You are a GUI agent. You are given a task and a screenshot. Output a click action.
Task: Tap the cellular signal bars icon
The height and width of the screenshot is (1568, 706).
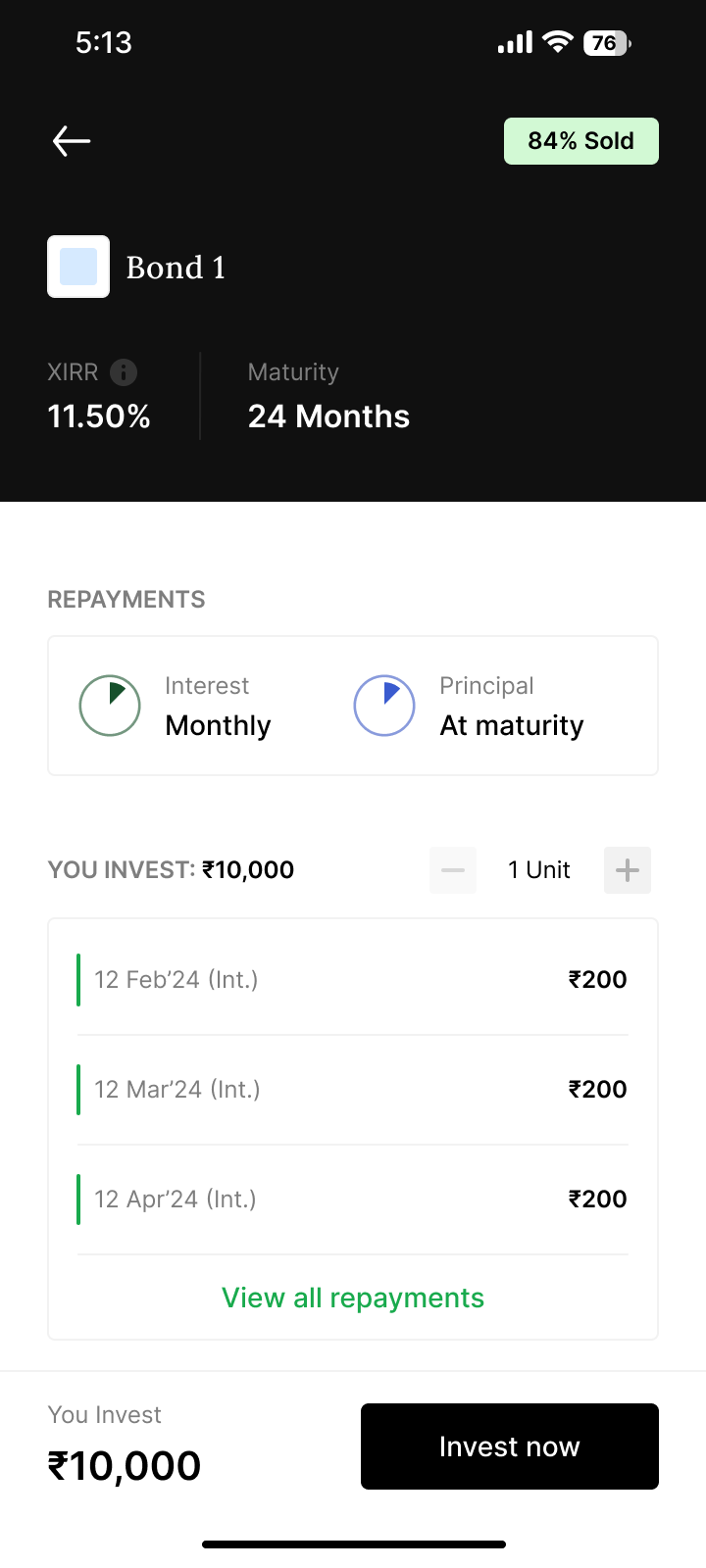click(515, 43)
